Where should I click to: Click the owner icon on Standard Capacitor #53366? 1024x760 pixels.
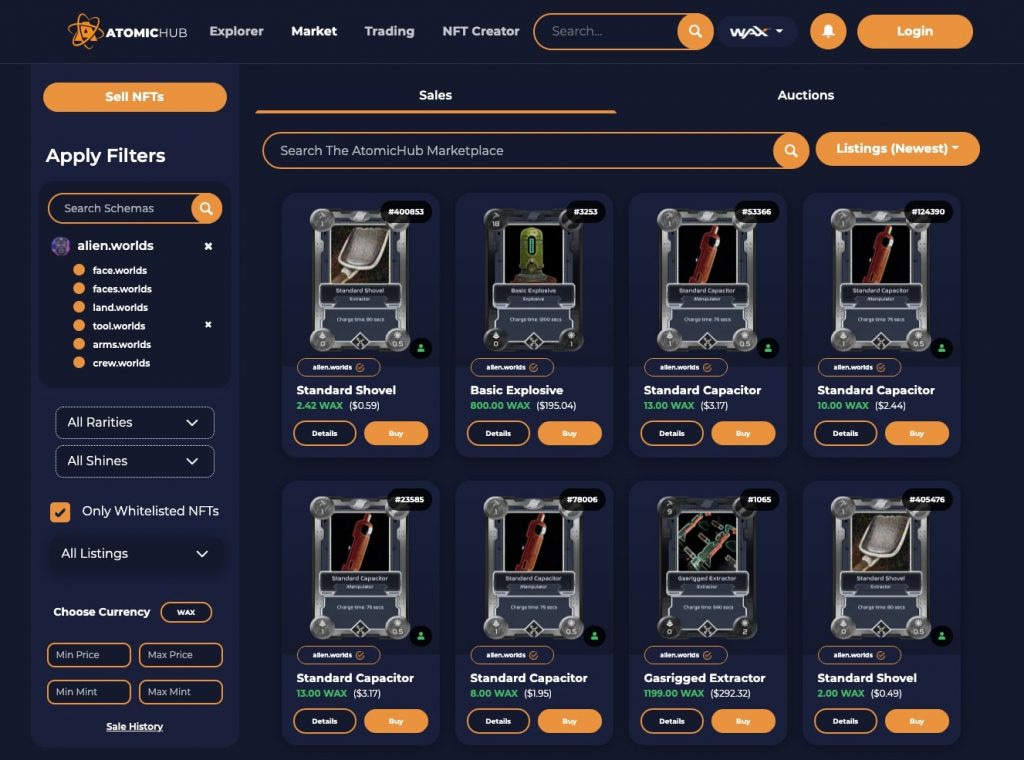(768, 348)
